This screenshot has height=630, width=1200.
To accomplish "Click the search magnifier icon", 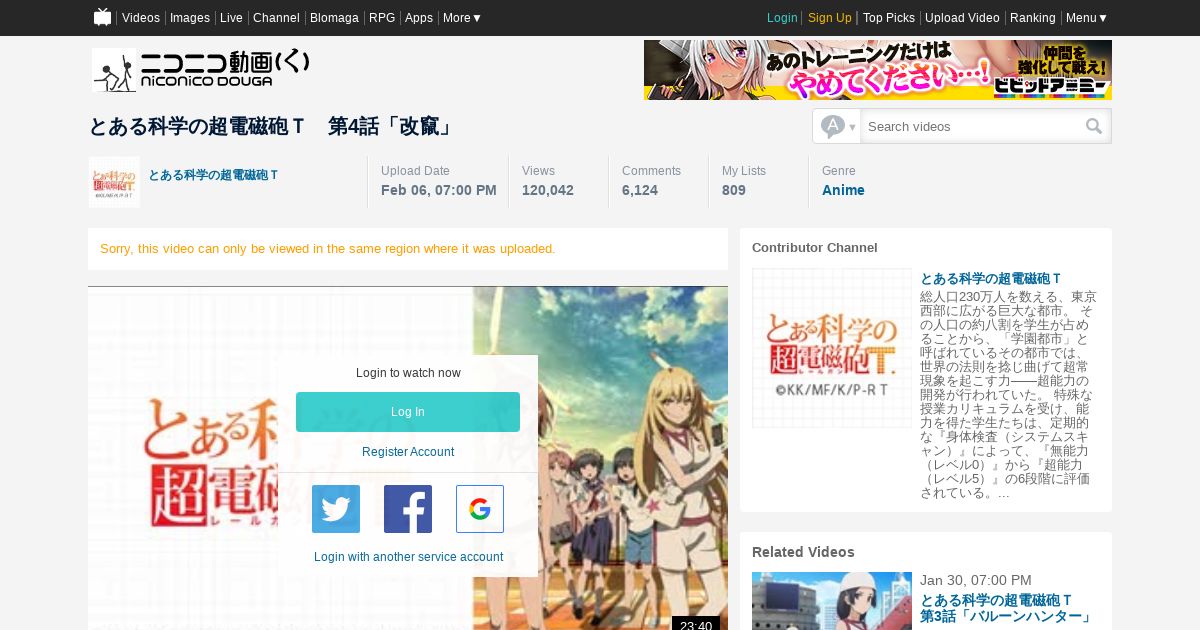I will click(1094, 126).
